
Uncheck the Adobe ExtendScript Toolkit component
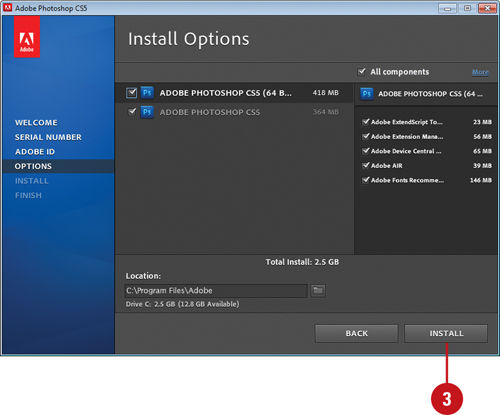366,122
